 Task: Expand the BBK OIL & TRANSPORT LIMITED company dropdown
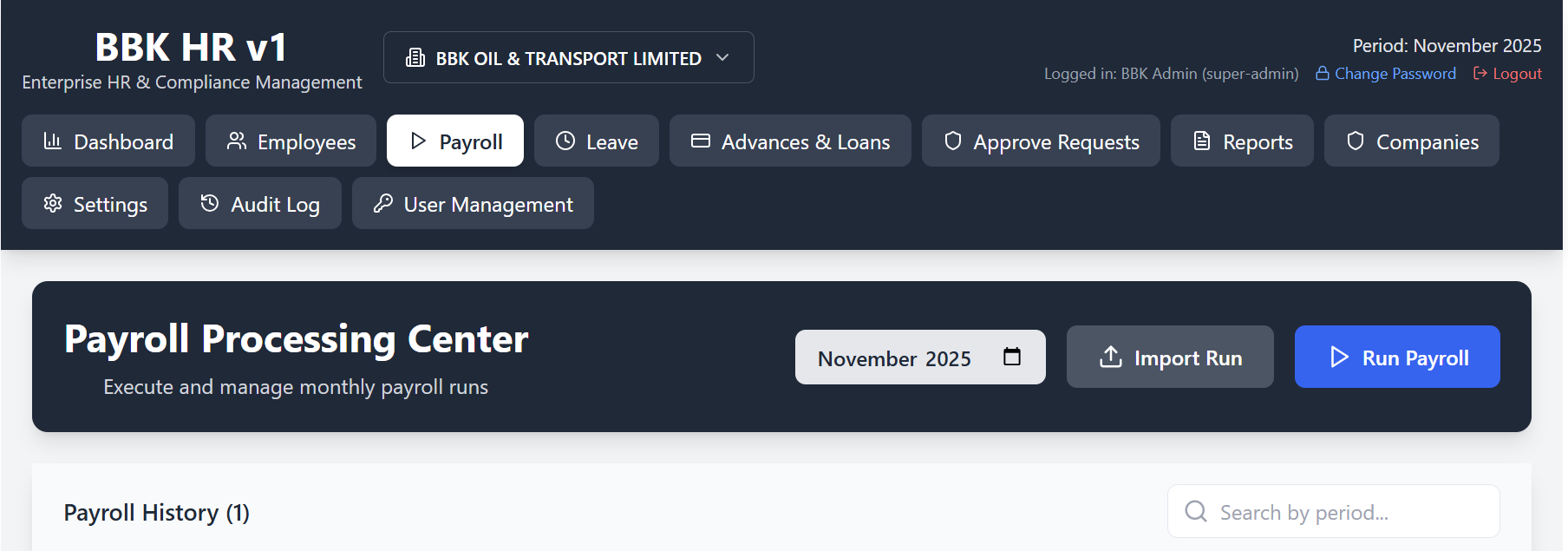[x=568, y=58]
